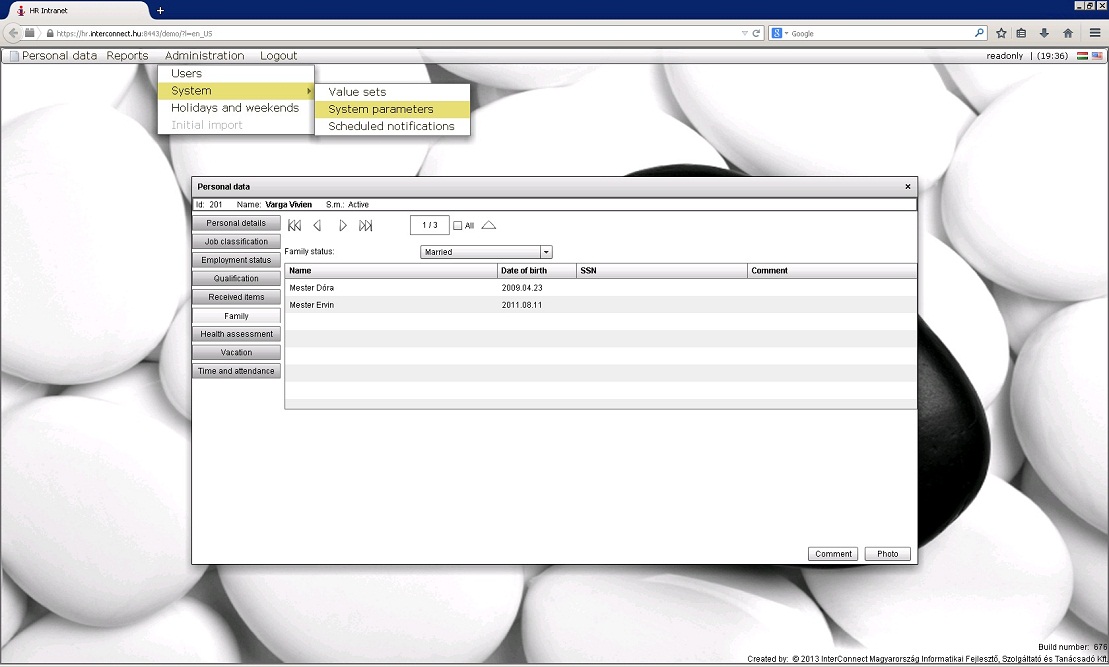
Task: Open the Administration menu
Action: 204,56
